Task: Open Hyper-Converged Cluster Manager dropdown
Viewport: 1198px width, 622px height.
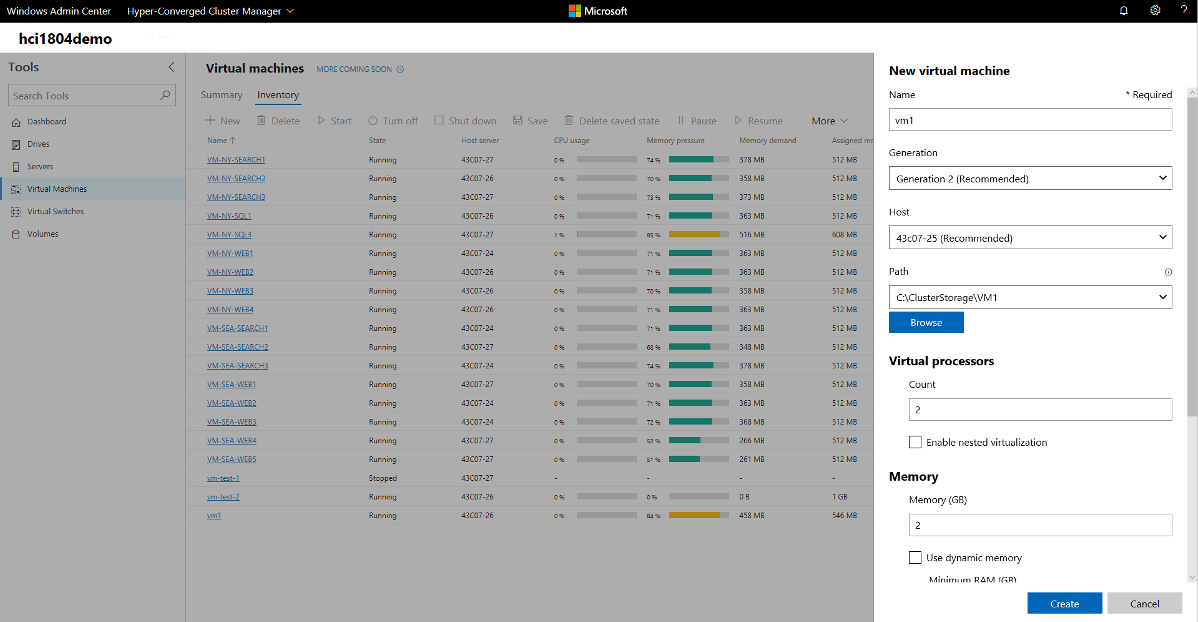Action: click(211, 11)
